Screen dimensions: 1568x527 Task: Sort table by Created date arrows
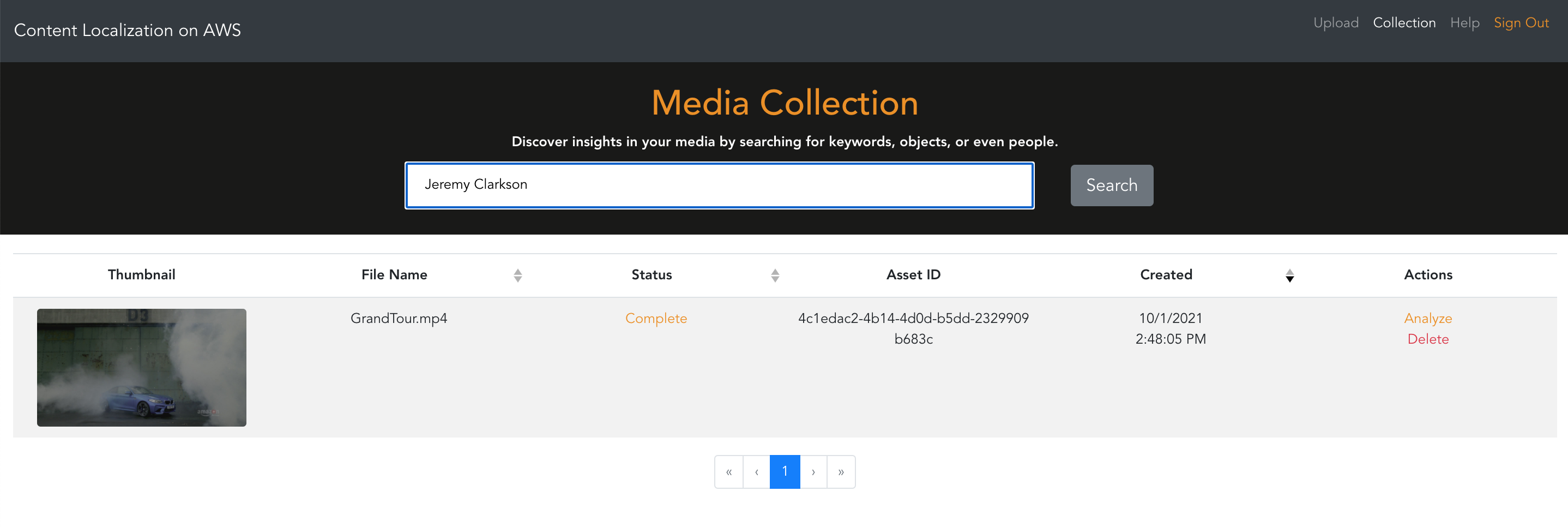[1289, 276]
